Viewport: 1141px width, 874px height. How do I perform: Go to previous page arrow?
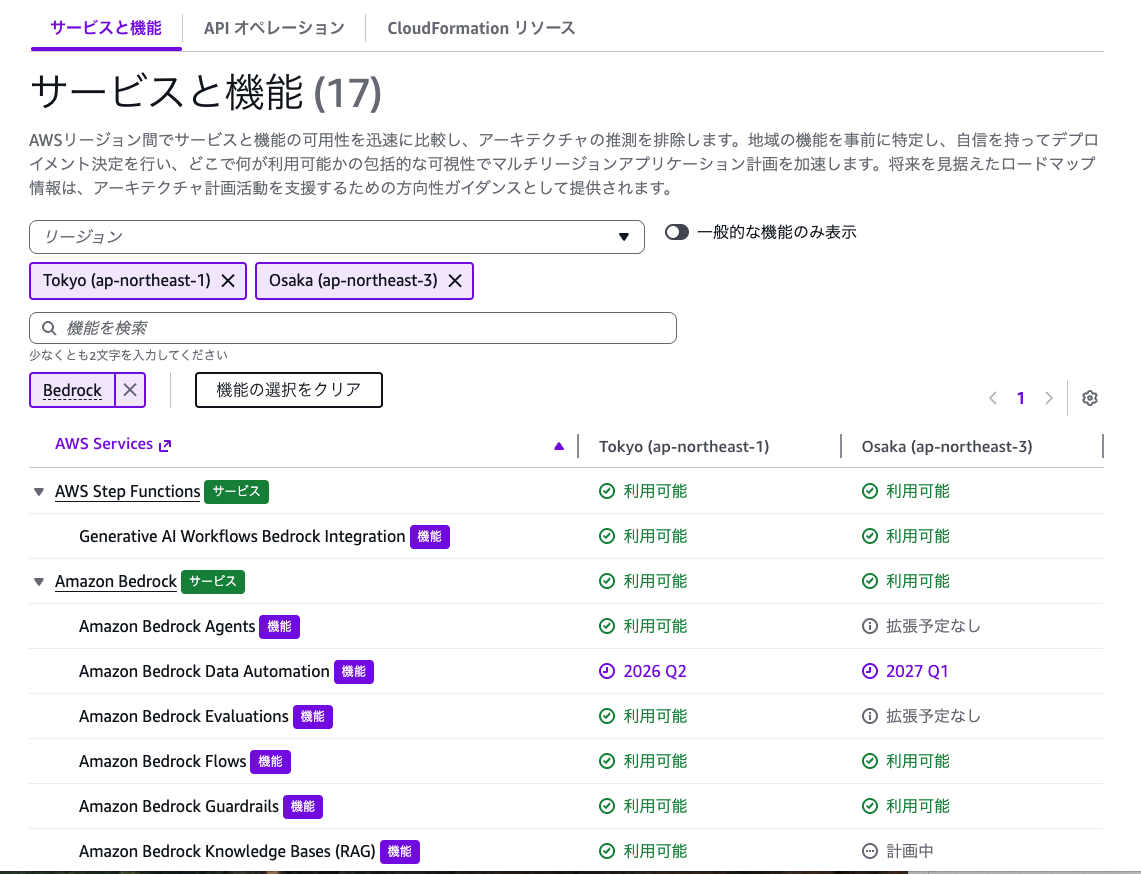(993, 398)
